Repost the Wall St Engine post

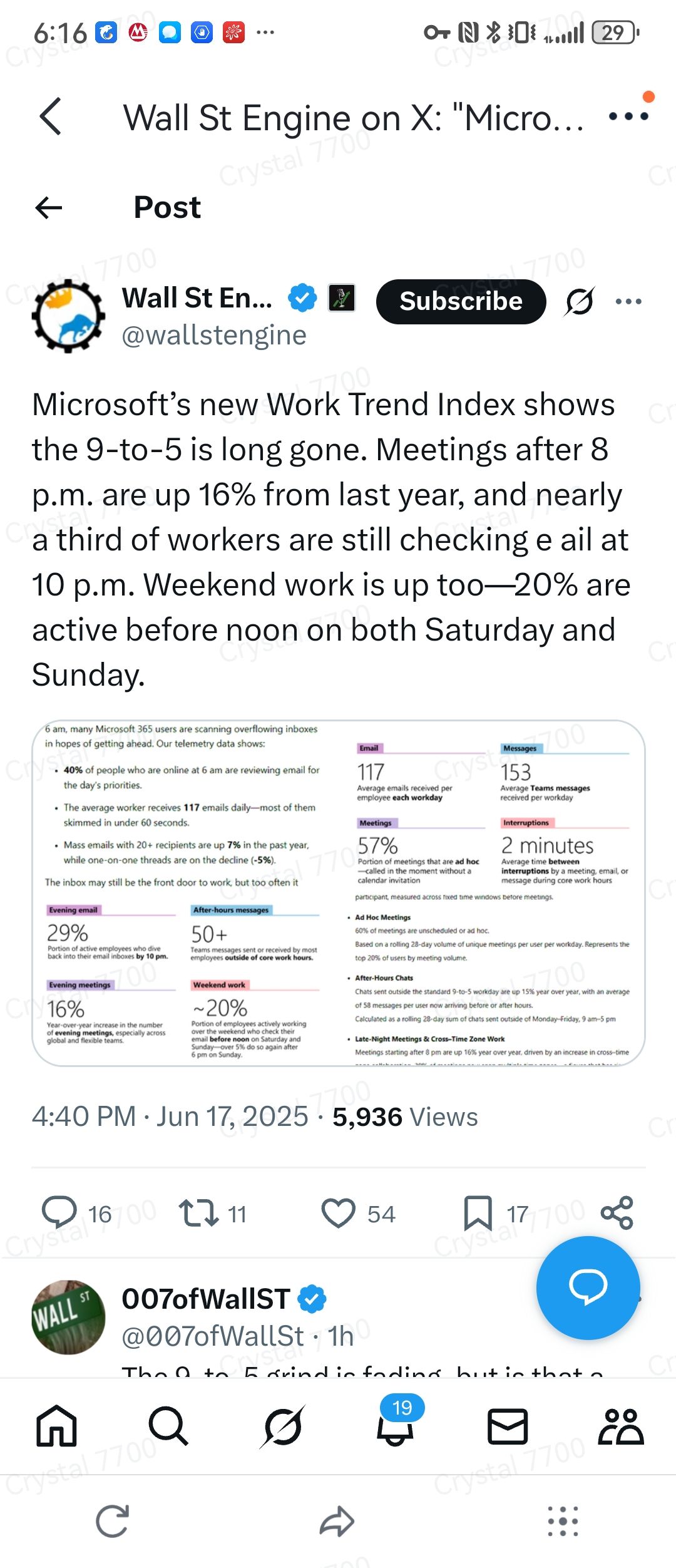pyautogui.click(x=198, y=1213)
